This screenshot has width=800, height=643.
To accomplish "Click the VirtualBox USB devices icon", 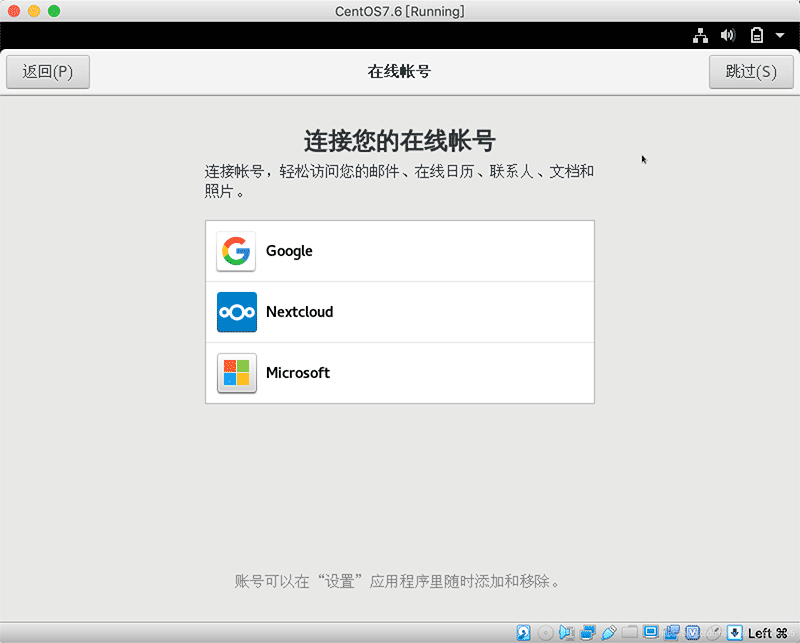I will click(x=608, y=632).
